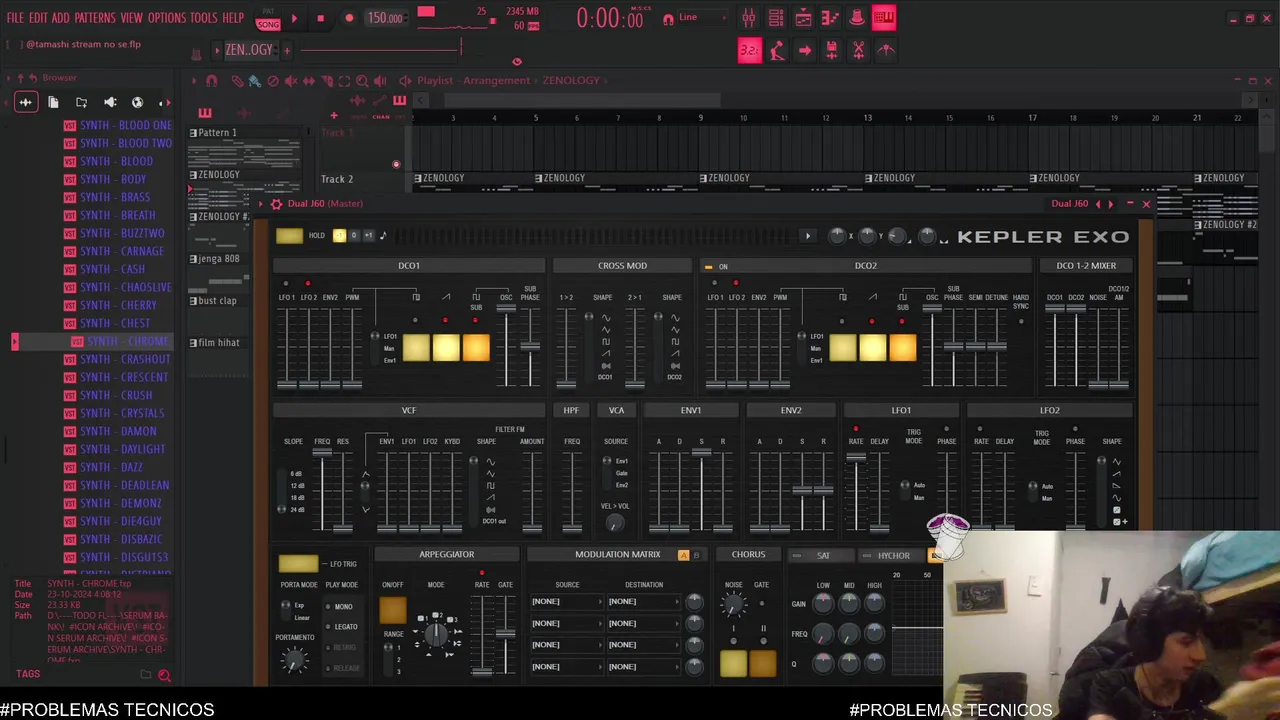Select the playlist pencil draw tool
1280x720 pixels.
pos(237,80)
